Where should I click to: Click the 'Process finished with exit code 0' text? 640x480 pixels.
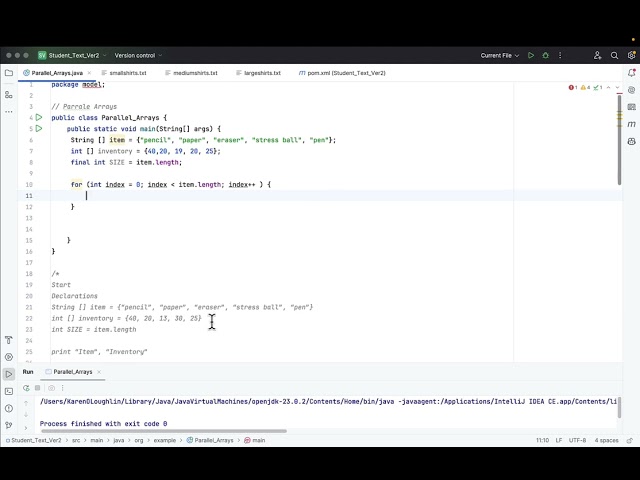tap(103, 424)
